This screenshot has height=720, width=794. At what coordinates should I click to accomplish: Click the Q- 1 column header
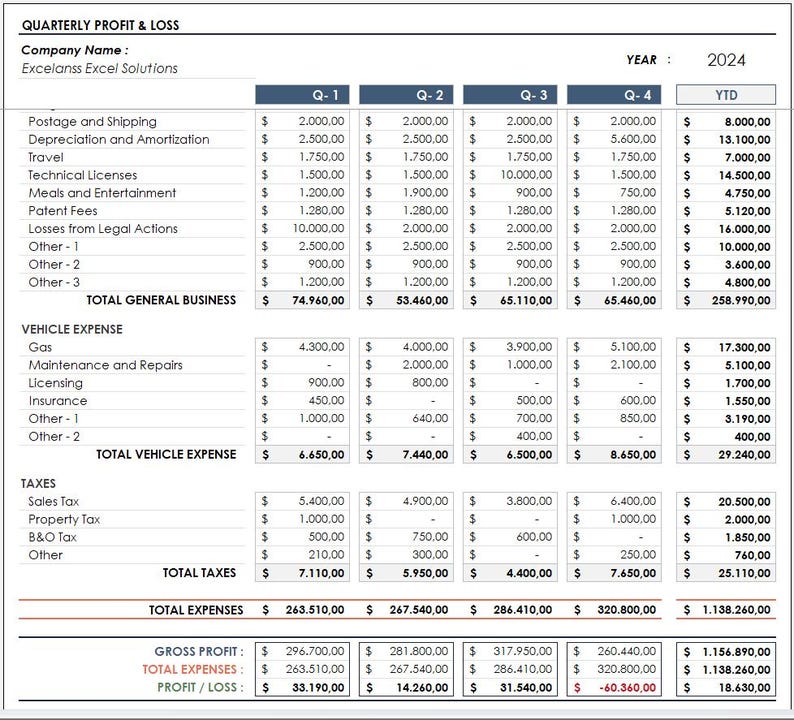pos(302,95)
